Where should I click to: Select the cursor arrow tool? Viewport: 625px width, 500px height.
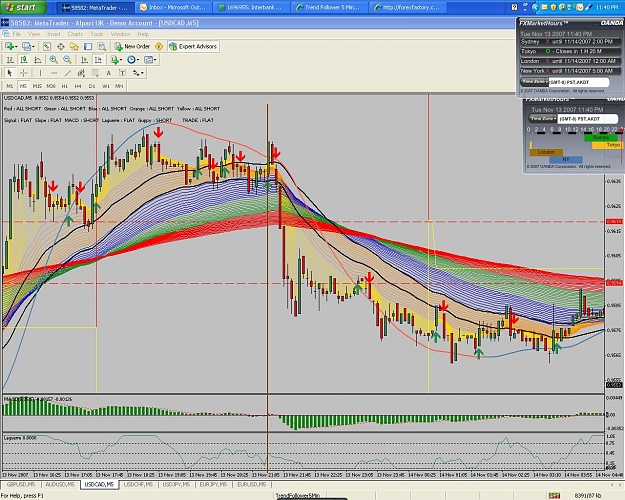pos(10,73)
